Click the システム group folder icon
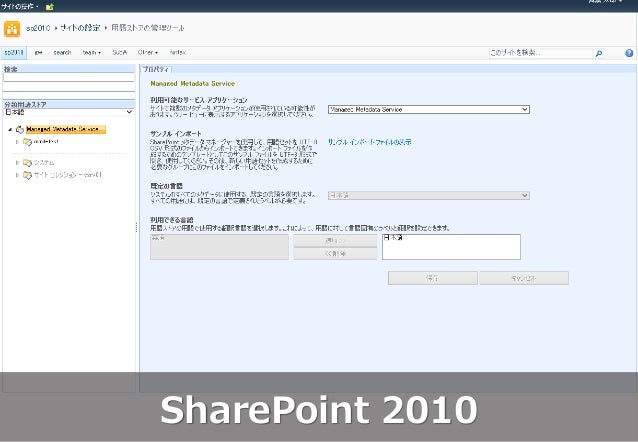Image resolution: width=638 pixels, height=442 pixels. pos(27,163)
